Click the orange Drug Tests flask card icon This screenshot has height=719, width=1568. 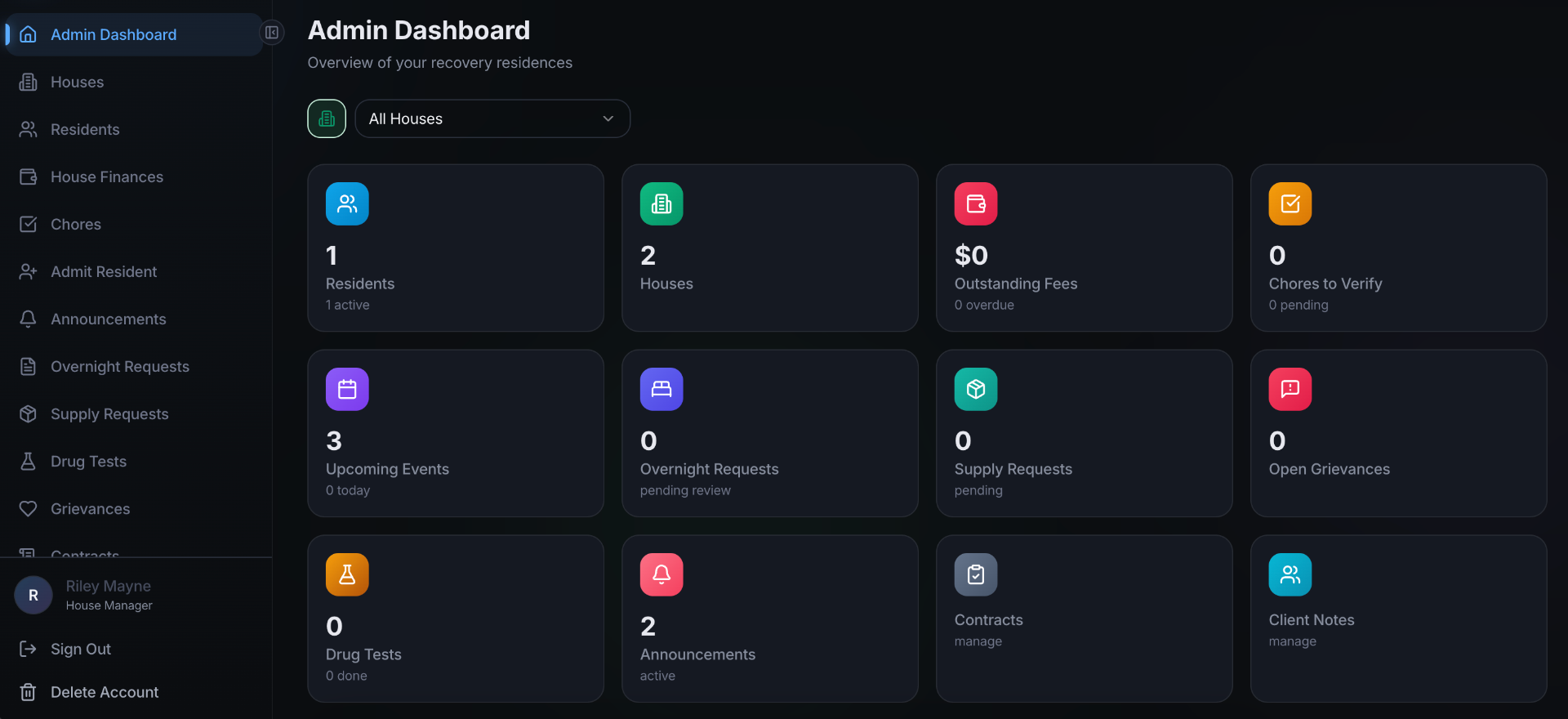click(x=347, y=574)
